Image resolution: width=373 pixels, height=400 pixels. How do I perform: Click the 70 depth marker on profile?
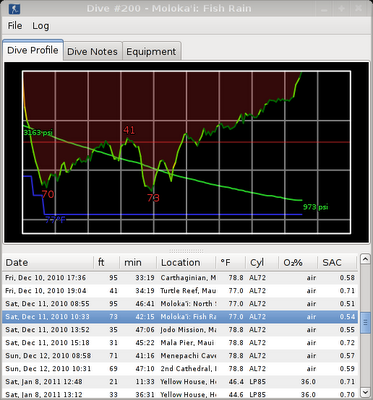(48, 194)
